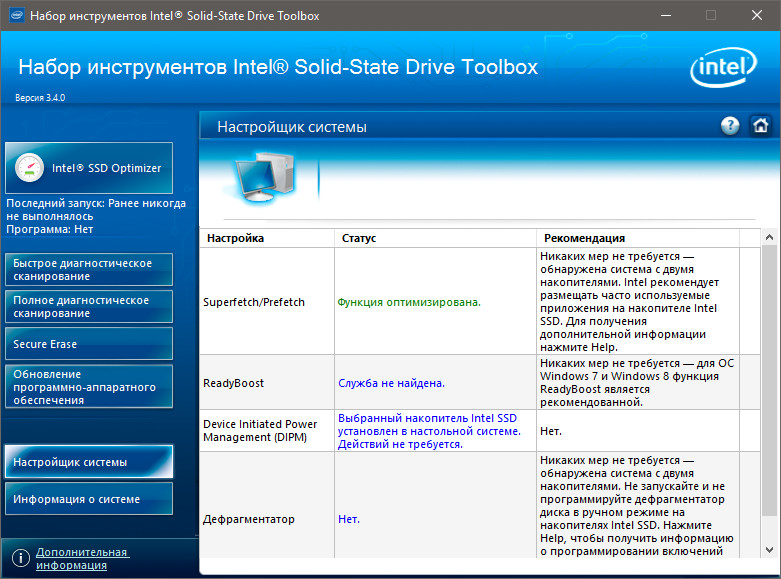This screenshot has width=781, height=579.
Task: Open Информация о системе
Action: 89,499
